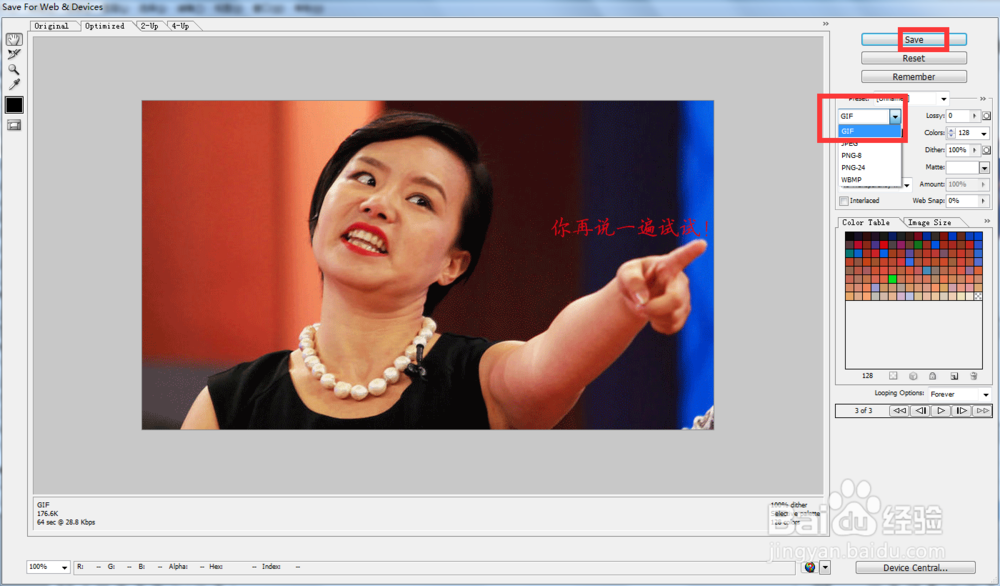This screenshot has width=1000, height=586.
Task: Open the optimize panel flyout menu arrows
Action: click(983, 99)
